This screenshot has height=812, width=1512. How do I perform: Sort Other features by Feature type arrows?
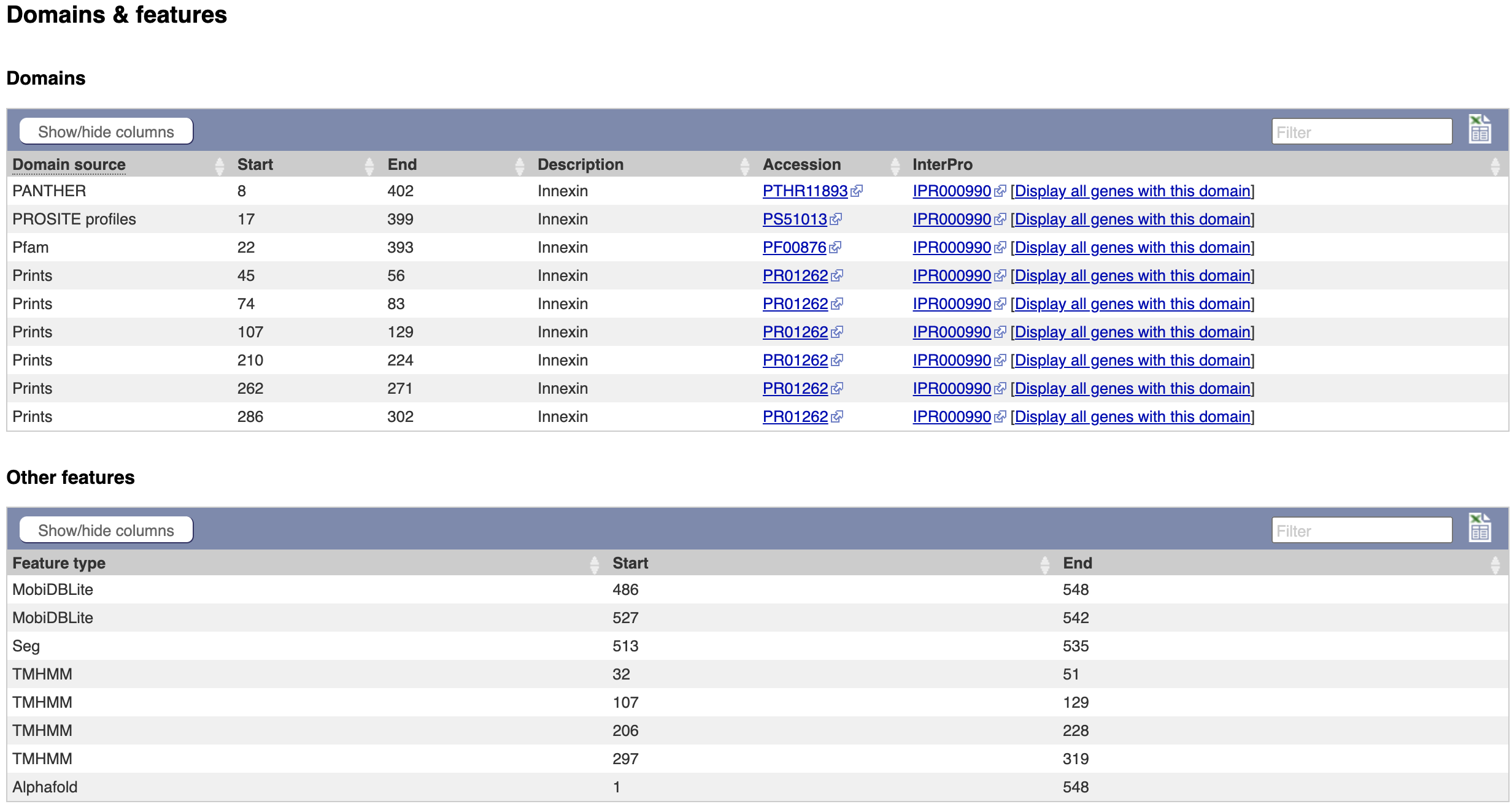click(595, 564)
